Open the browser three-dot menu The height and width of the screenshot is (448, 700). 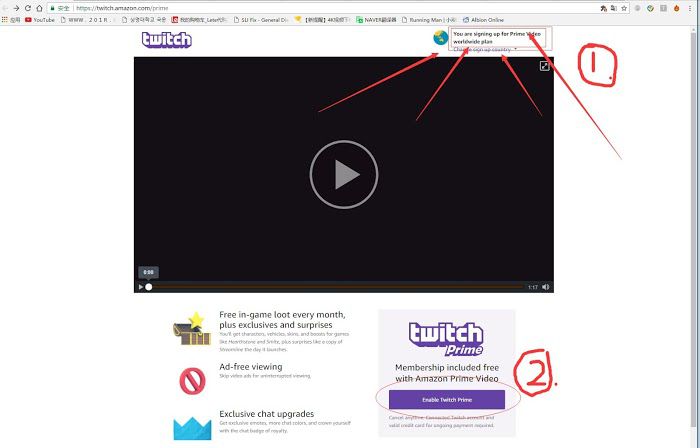[690, 8]
